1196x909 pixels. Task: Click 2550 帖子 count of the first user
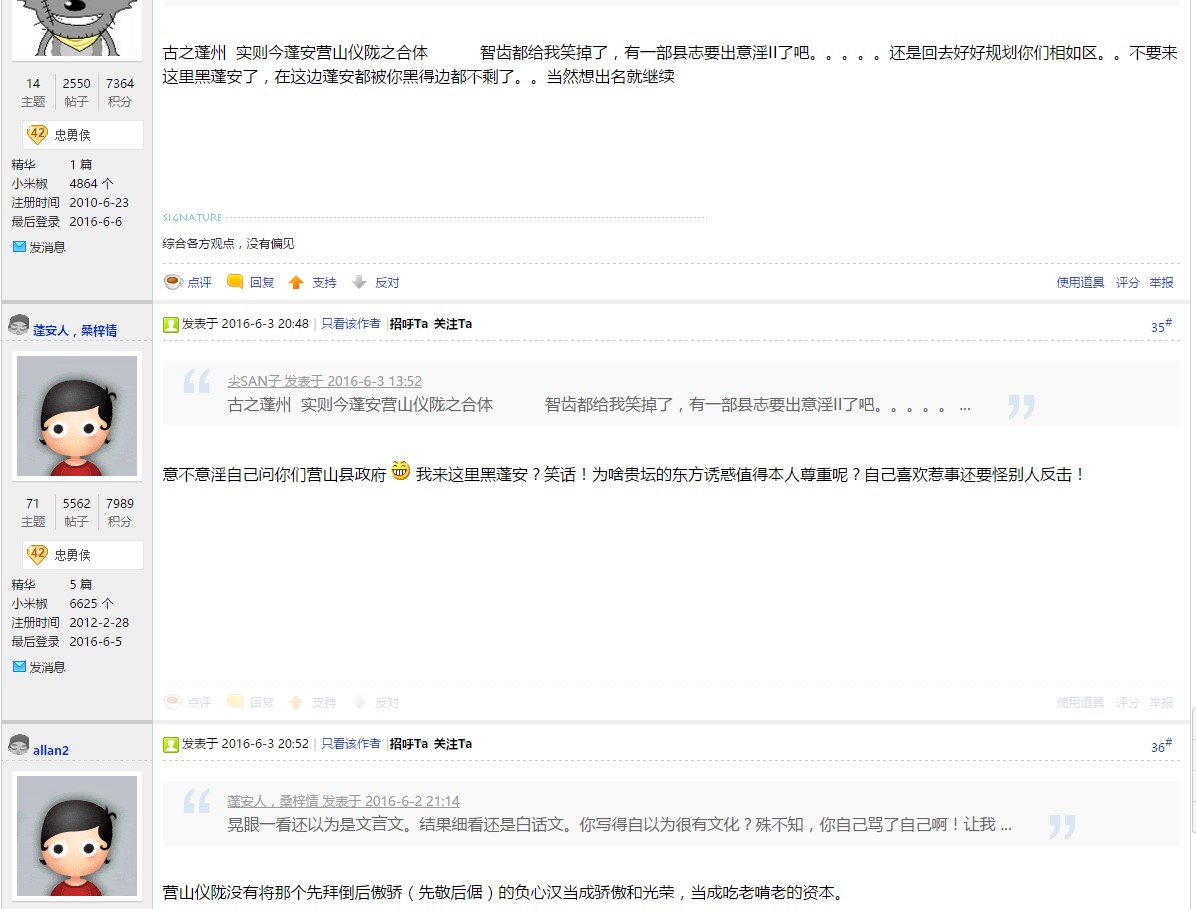(x=76, y=92)
